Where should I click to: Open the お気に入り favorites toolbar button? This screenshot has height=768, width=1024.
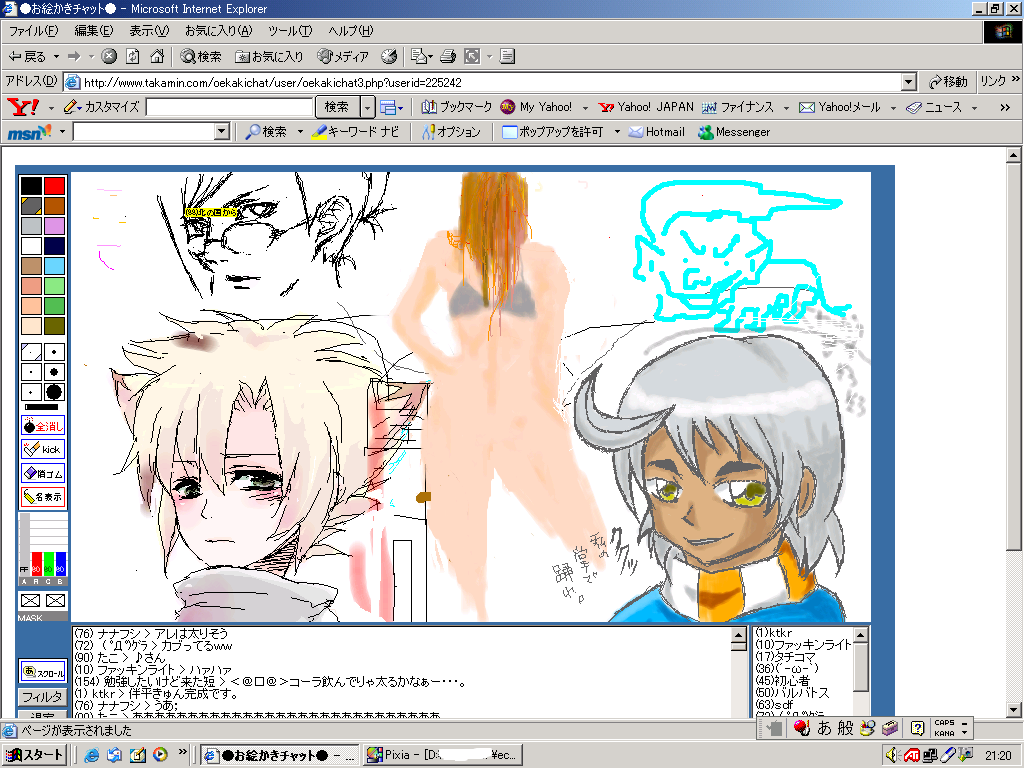[270, 56]
